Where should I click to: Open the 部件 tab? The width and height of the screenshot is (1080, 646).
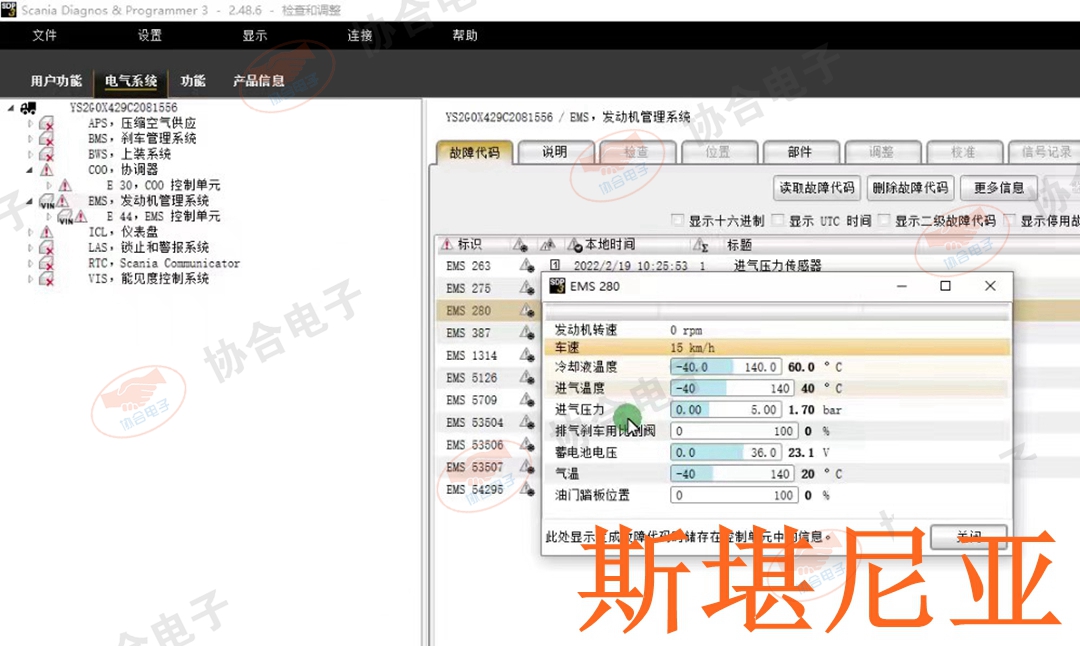800,152
